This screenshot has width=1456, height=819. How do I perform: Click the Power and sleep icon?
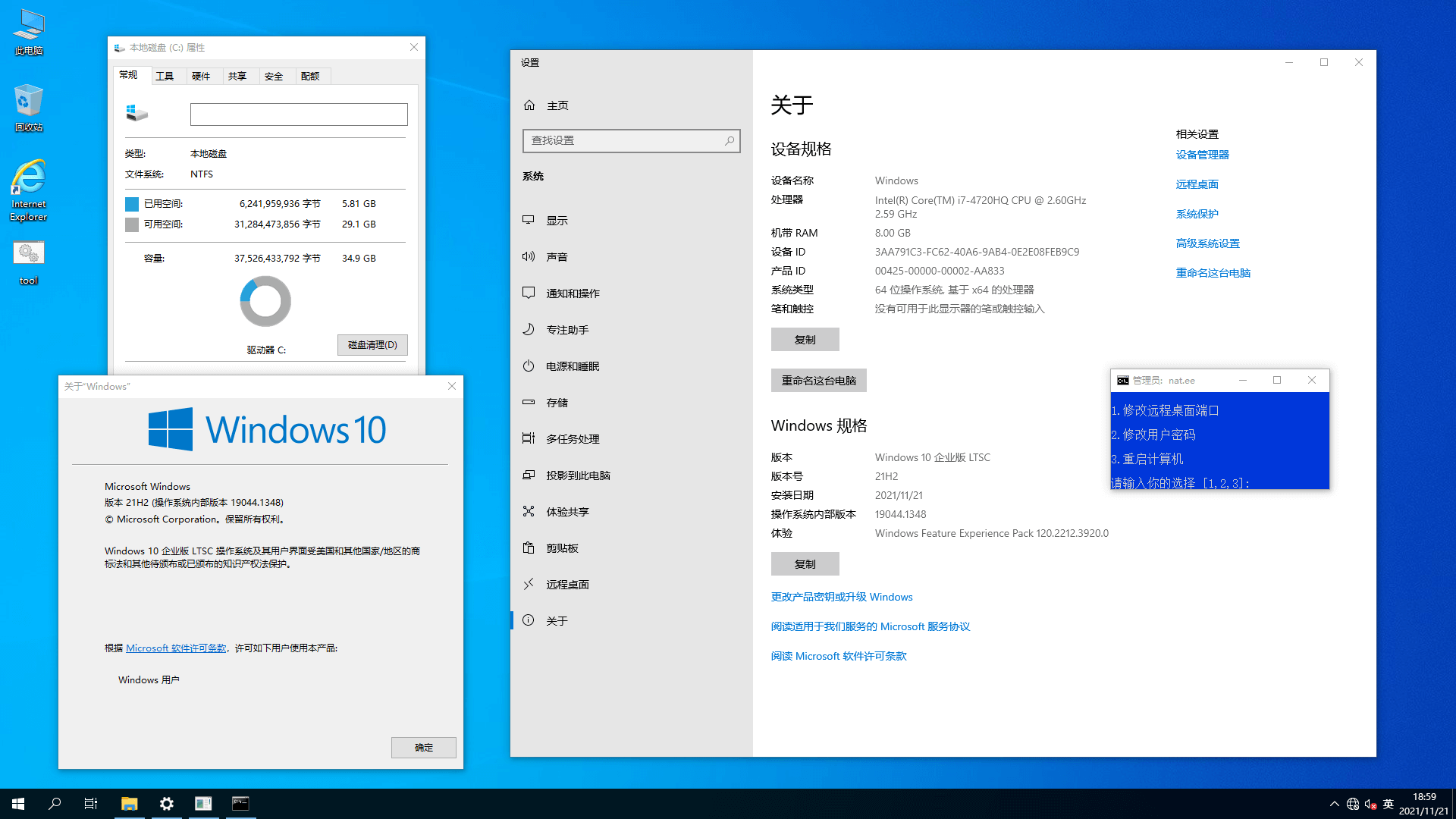(x=529, y=366)
